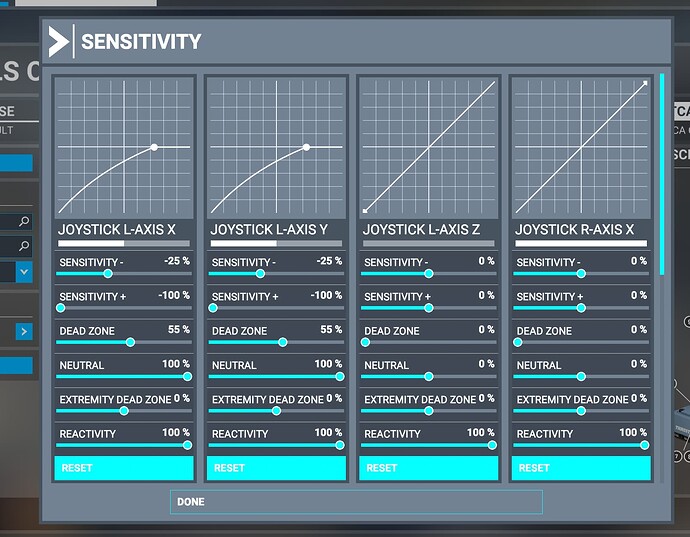Click the Sensitivity header arrow icon
The width and height of the screenshot is (690, 537).
tap(59, 41)
